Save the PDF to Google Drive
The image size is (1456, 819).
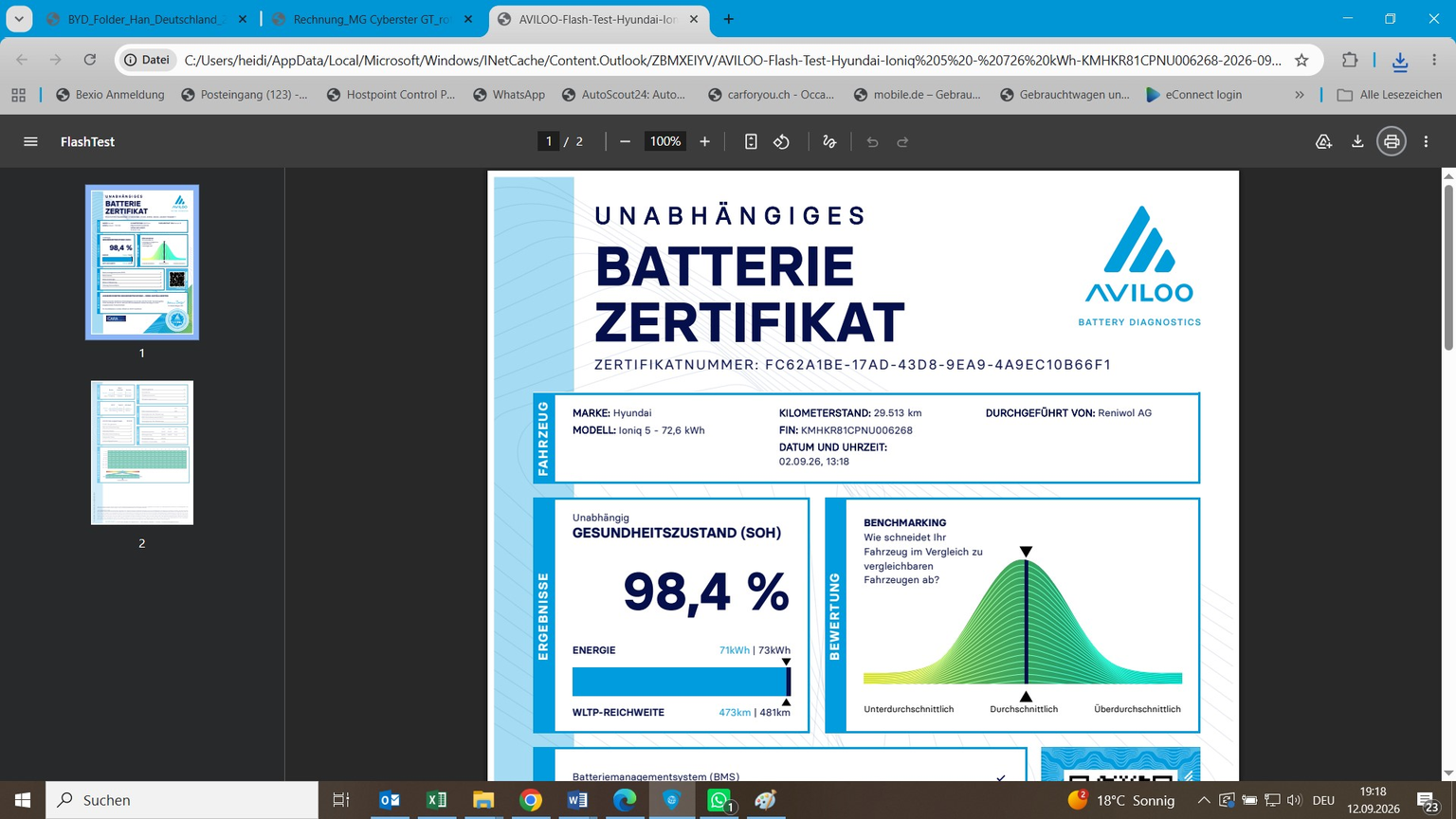(x=1323, y=141)
